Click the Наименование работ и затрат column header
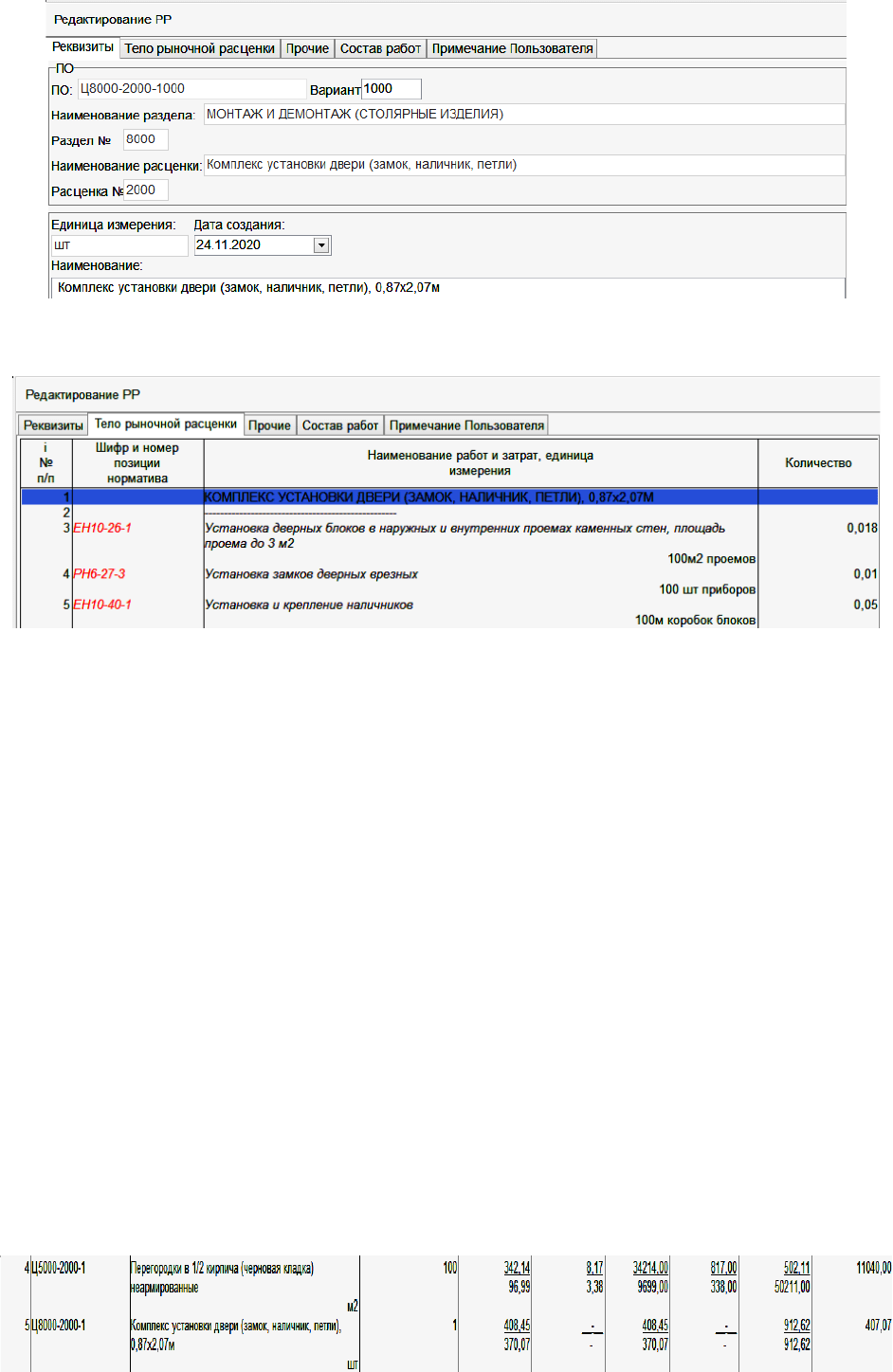Viewport: 893px width, 1372px height. pyautogui.click(x=481, y=463)
